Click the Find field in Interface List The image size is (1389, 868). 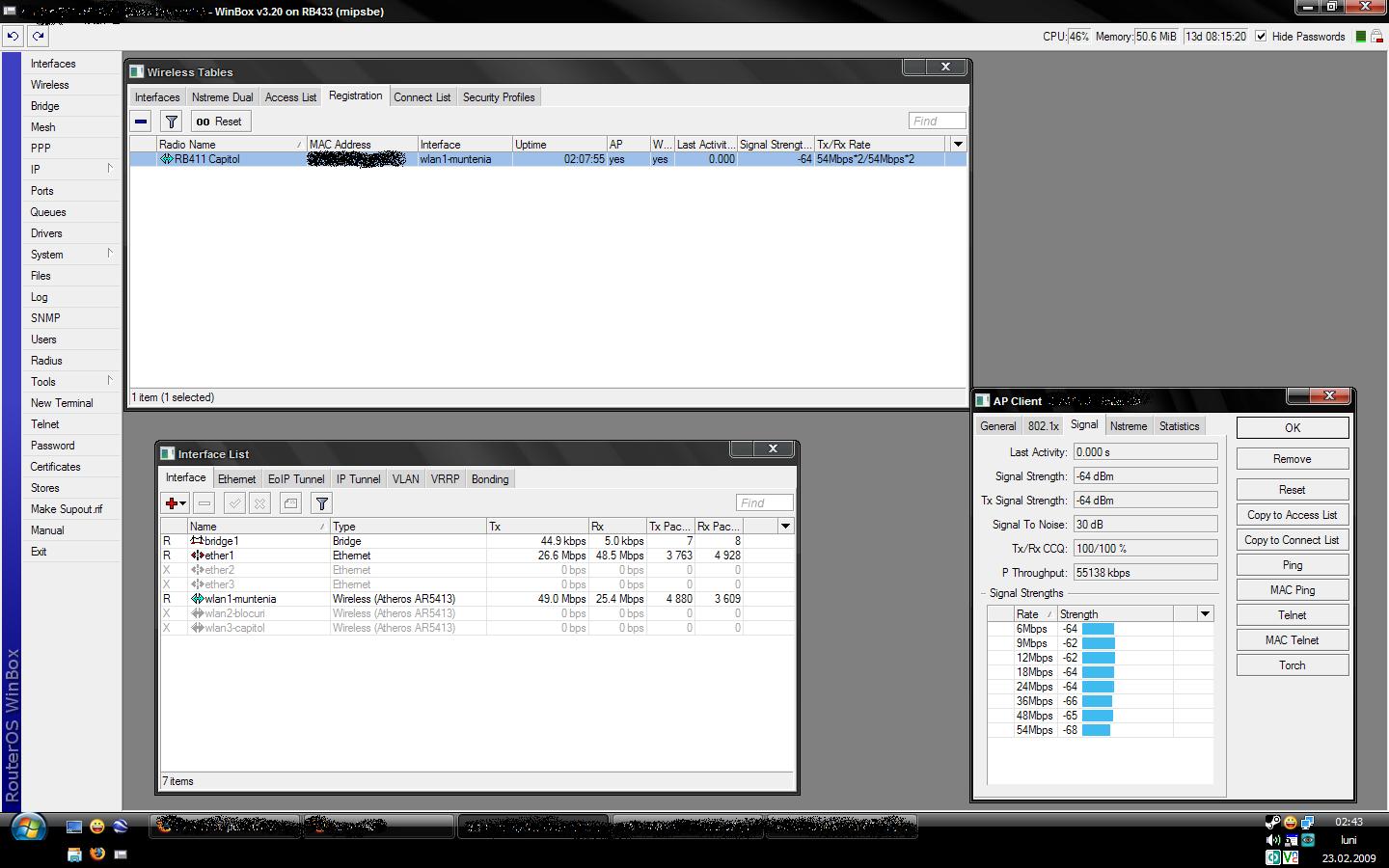(765, 503)
